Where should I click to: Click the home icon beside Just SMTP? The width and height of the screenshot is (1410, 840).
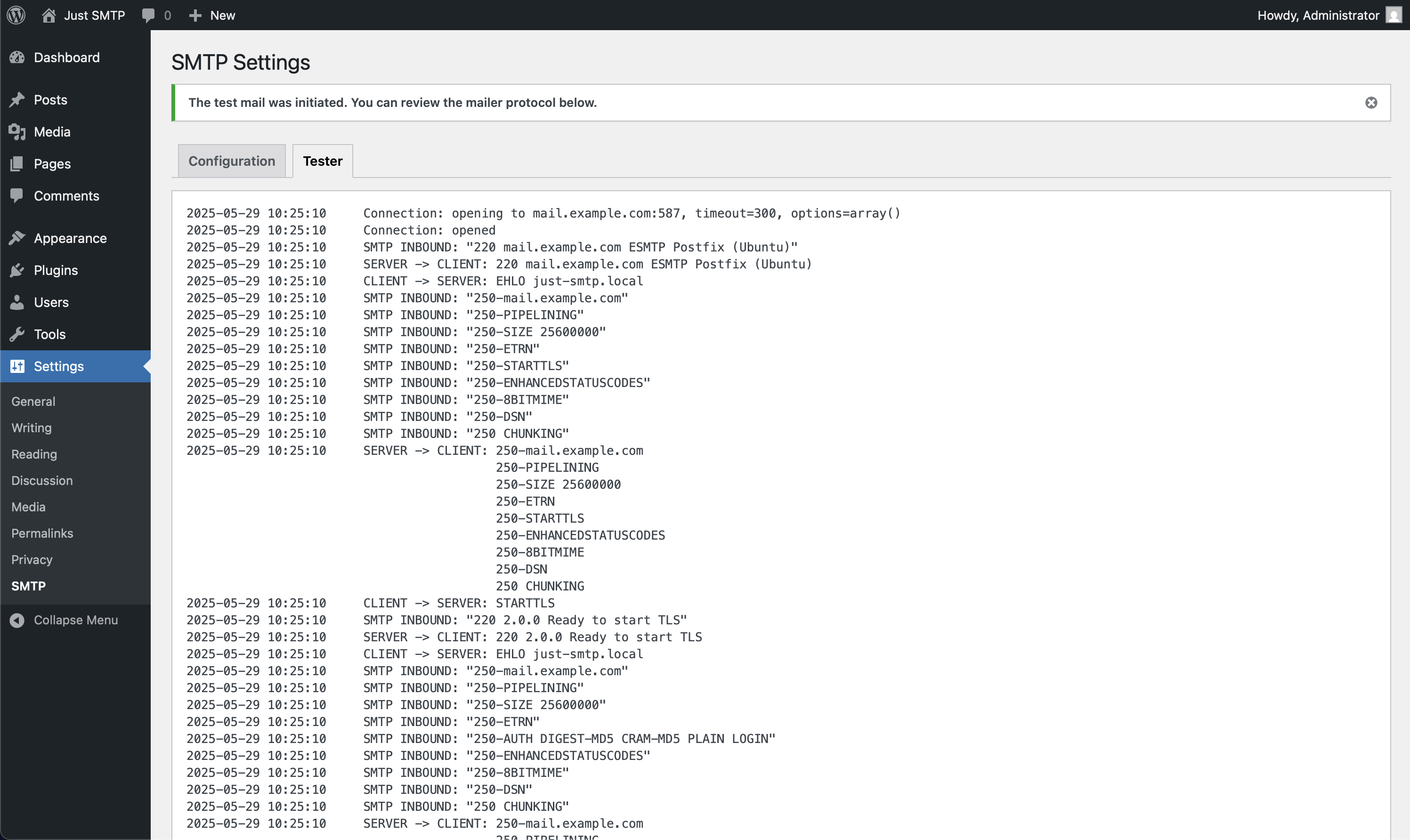pyautogui.click(x=49, y=15)
